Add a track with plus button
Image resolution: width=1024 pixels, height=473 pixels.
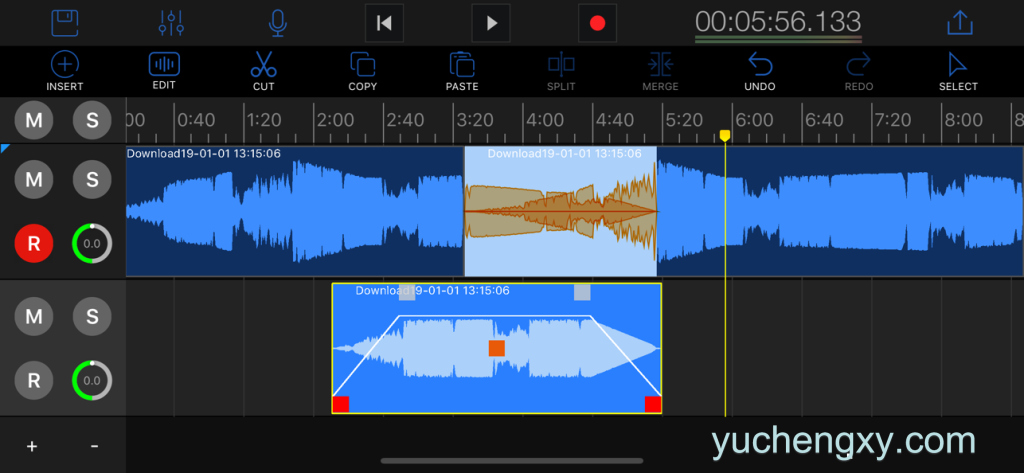click(x=31, y=446)
